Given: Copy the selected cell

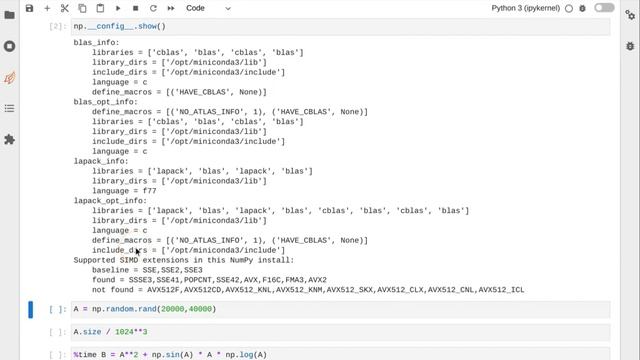Looking at the screenshot, I should 82,8.
